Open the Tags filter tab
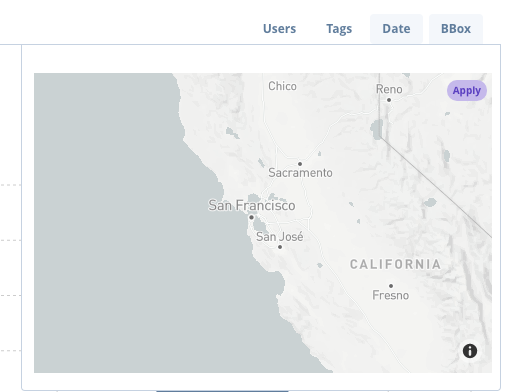This screenshot has width=518, height=392. point(339,29)
